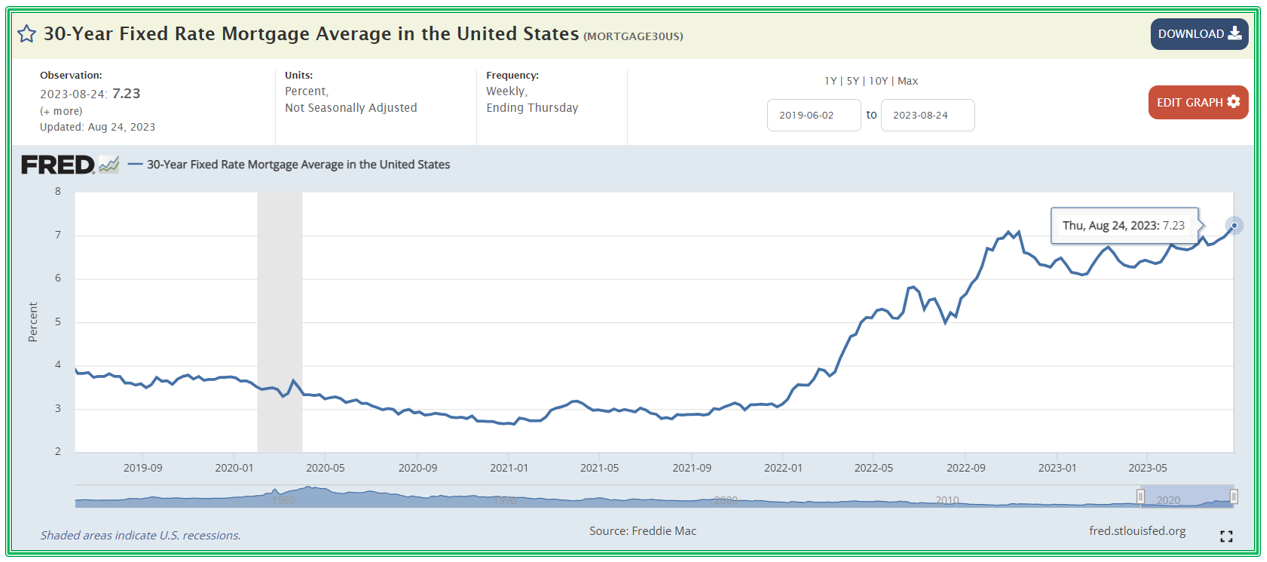The height and width of the screenshot is (562, 1267).
Task: Click the right handle of range slider
Action: tap(1234, 497)
